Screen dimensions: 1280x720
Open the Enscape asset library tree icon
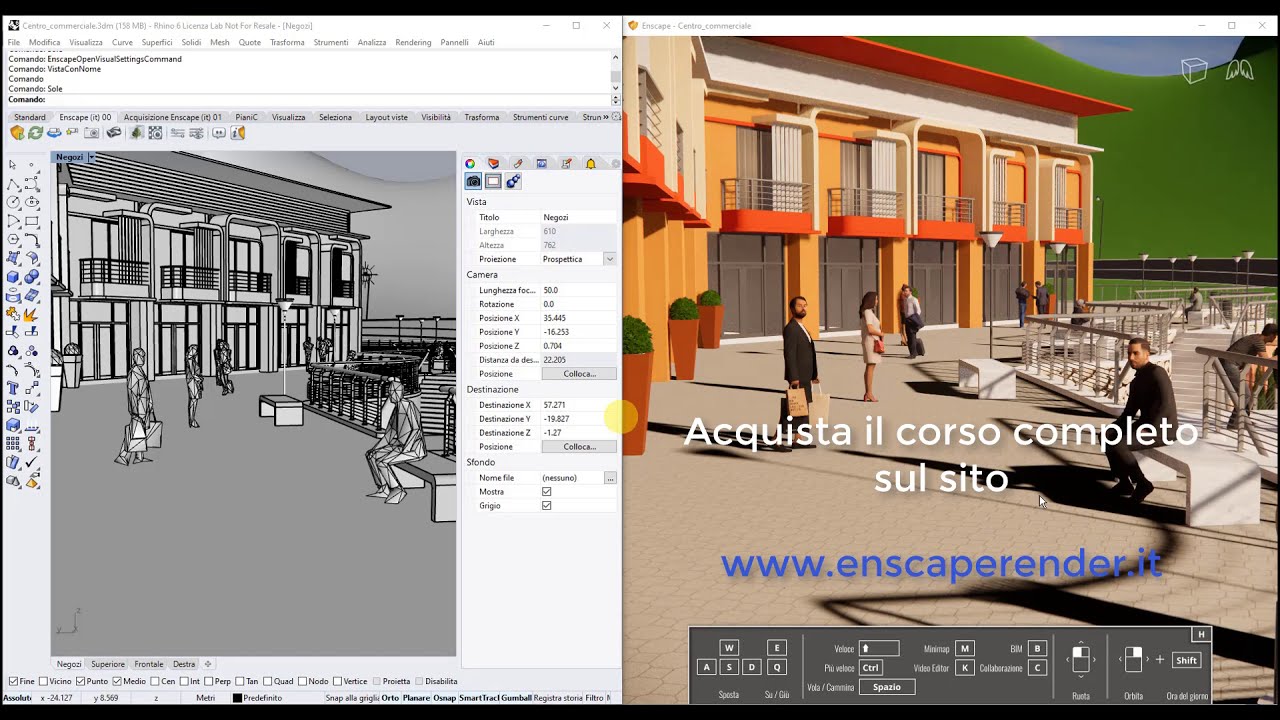[137, 133]
